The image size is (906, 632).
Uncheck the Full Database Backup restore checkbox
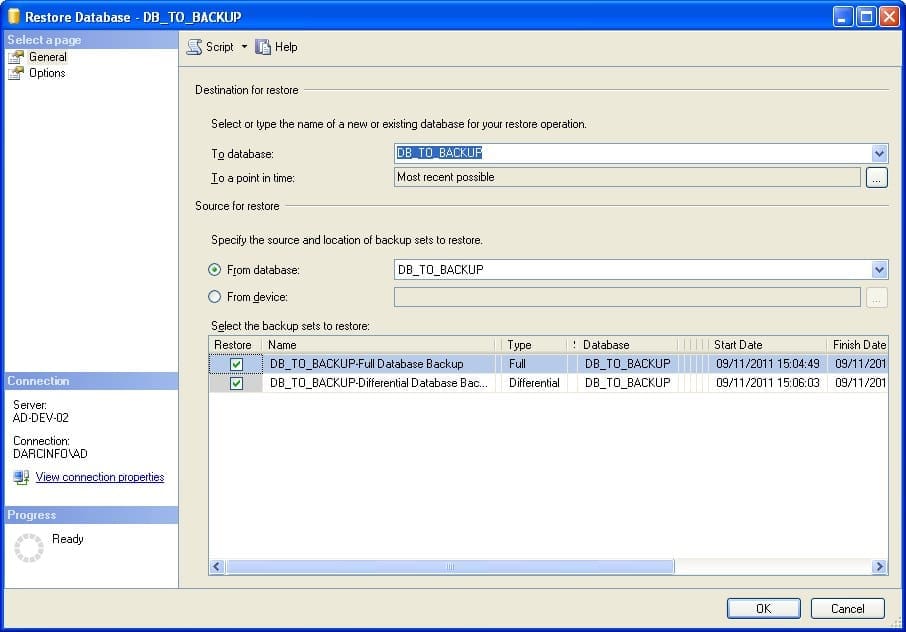[x=236, y=364]
